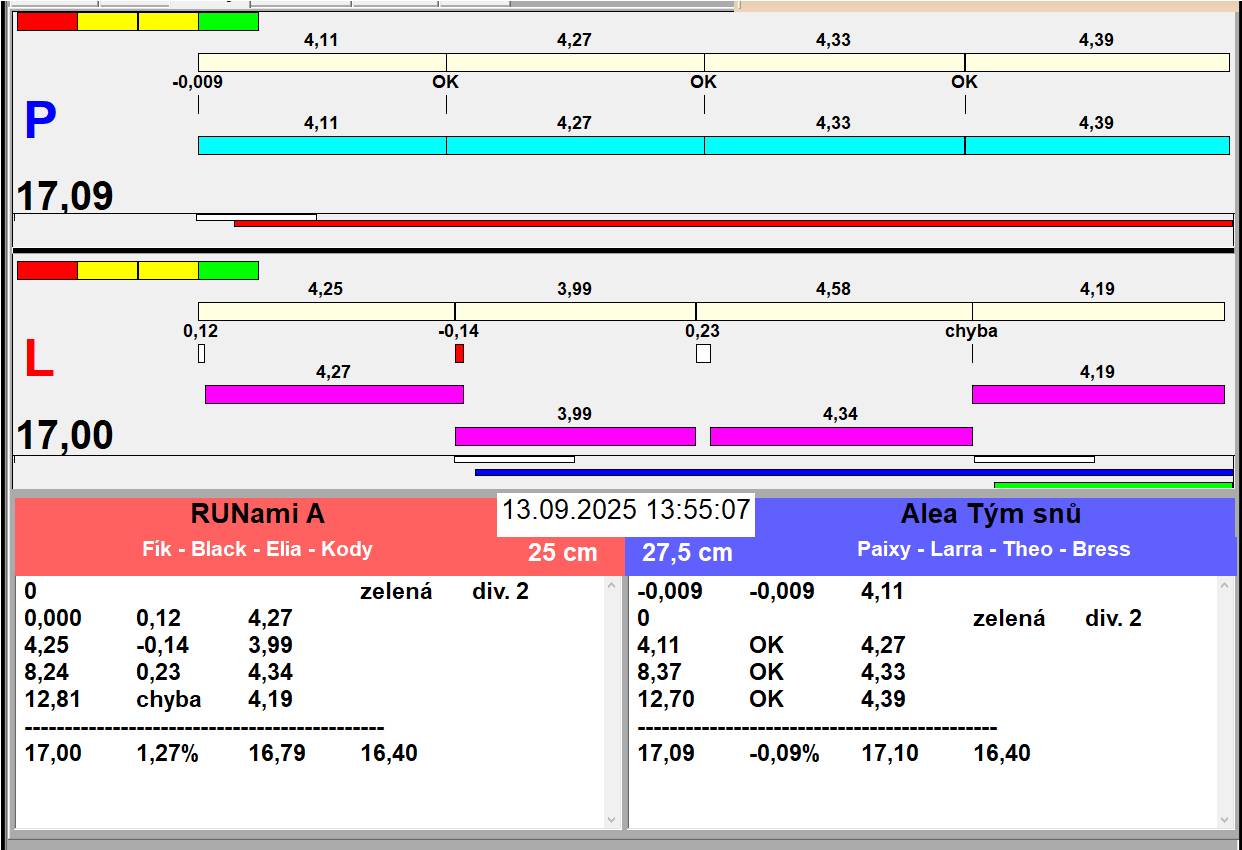The image size is (1242, 850).
Task: Click the 16,79 value in RUNami A totals
Action: tap(277, 753)
